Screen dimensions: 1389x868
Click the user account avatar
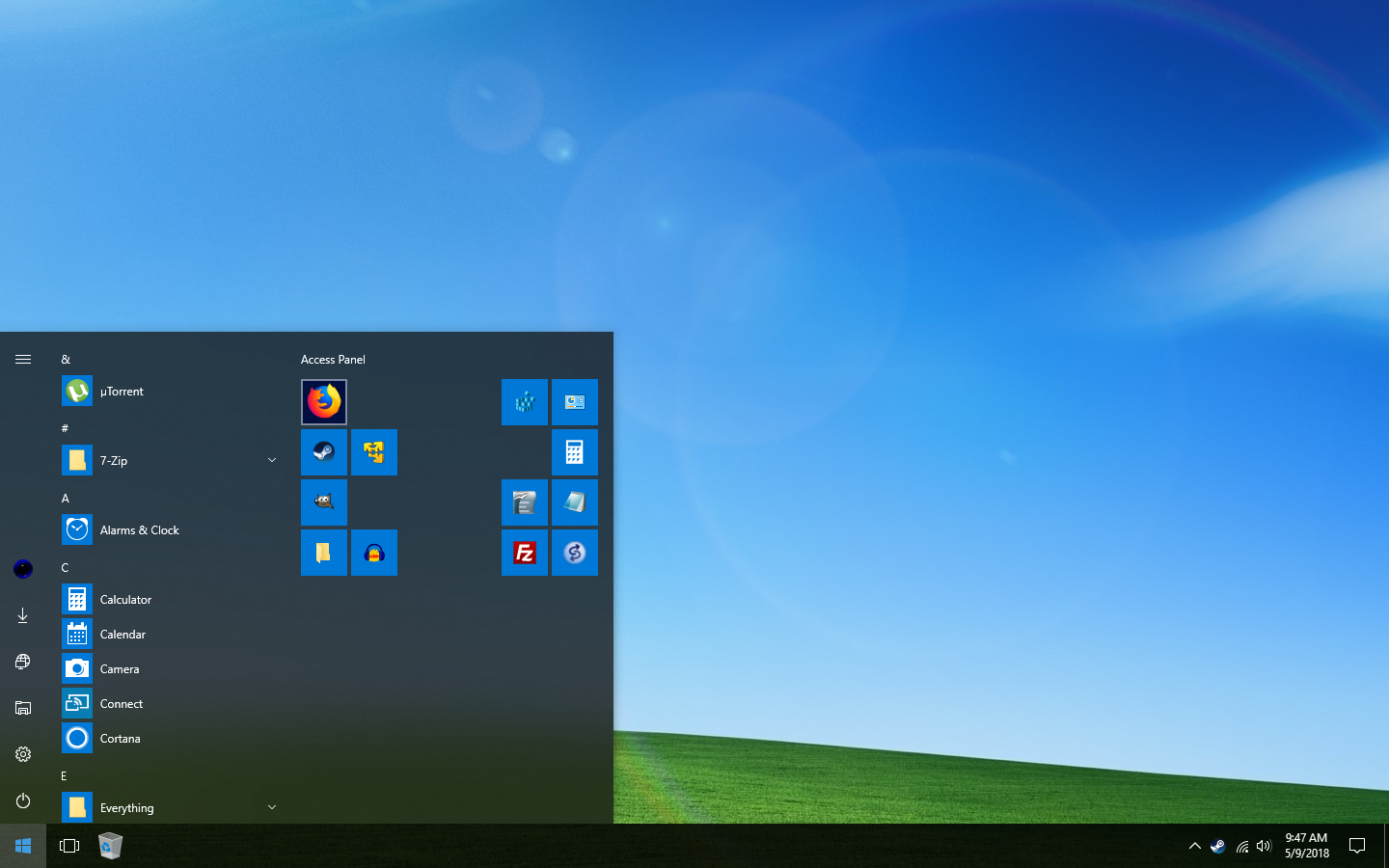click(23, 569)
